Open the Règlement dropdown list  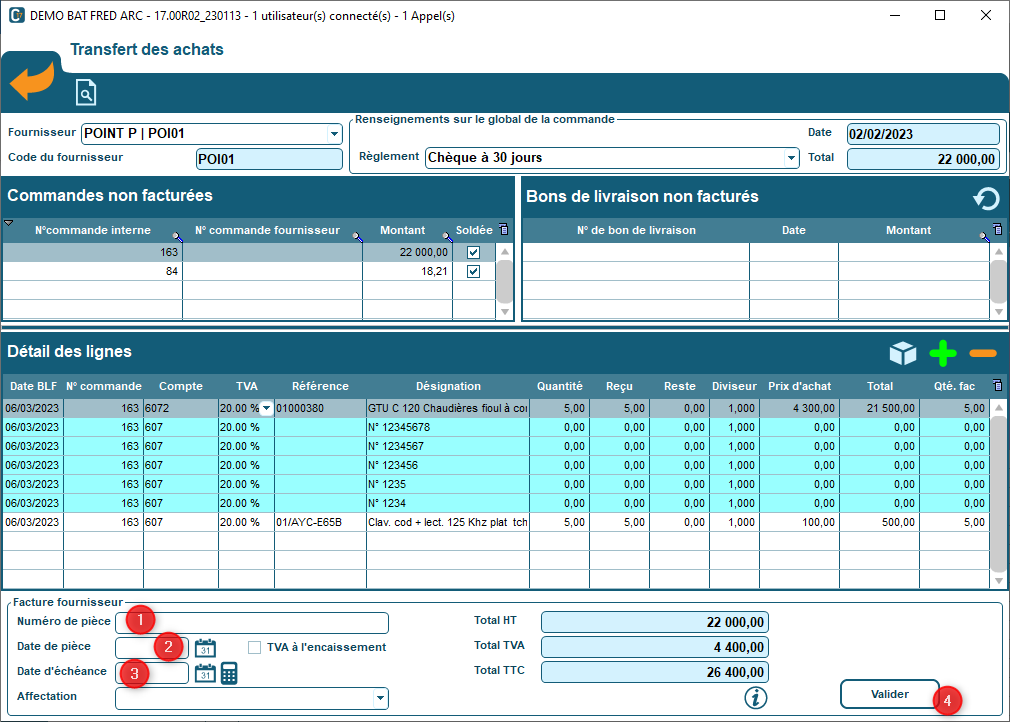click(791, 158)
